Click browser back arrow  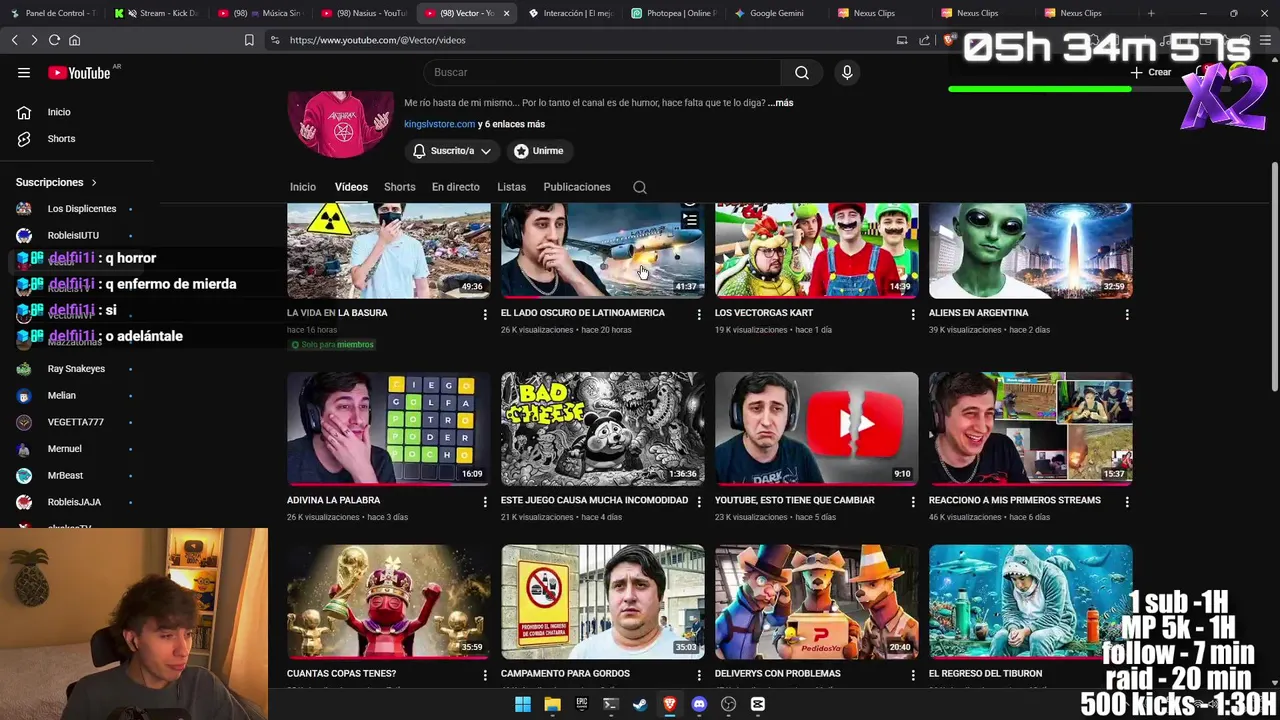tap(14, 40)
